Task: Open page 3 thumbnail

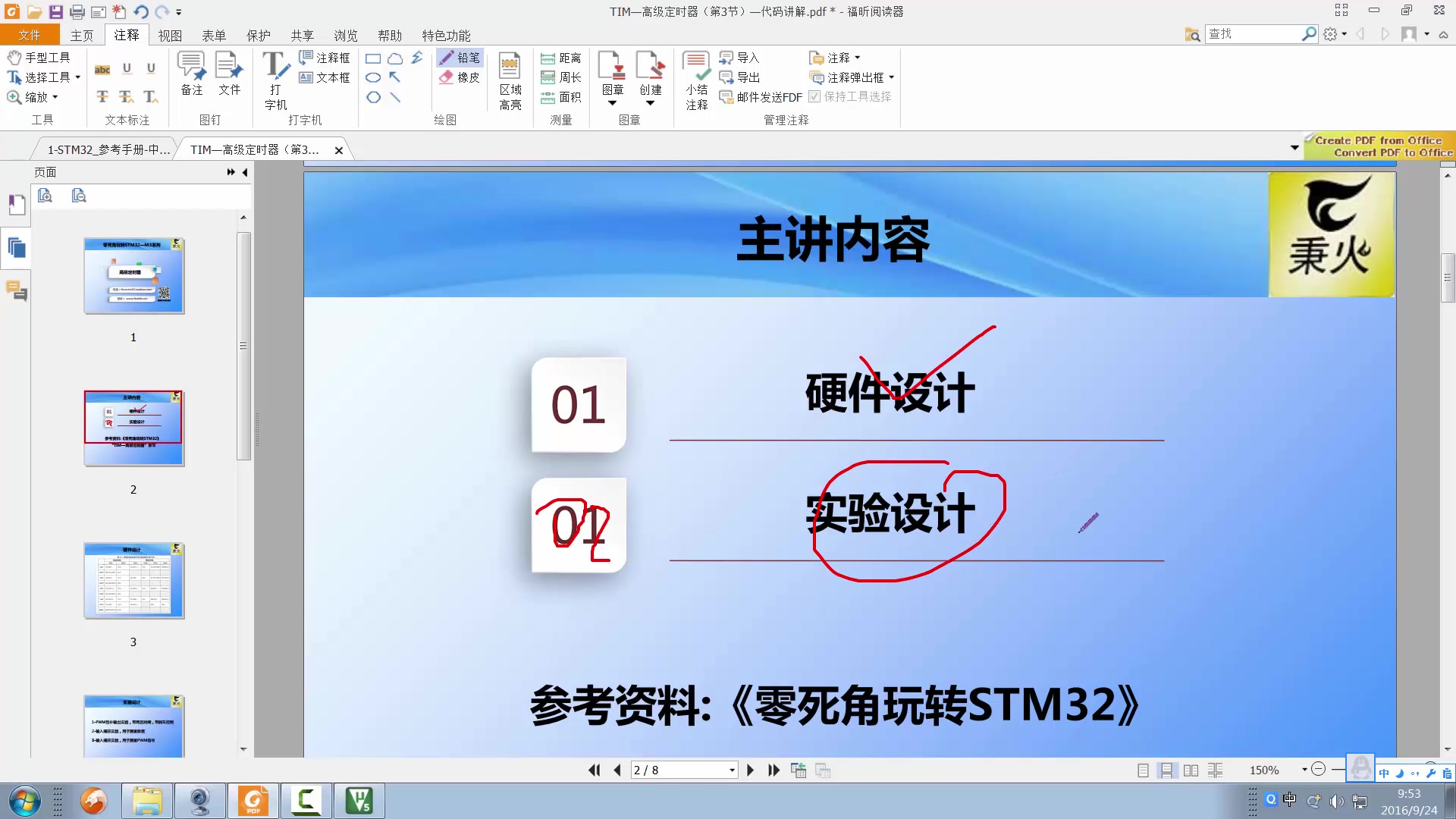Action: (133, 581)
